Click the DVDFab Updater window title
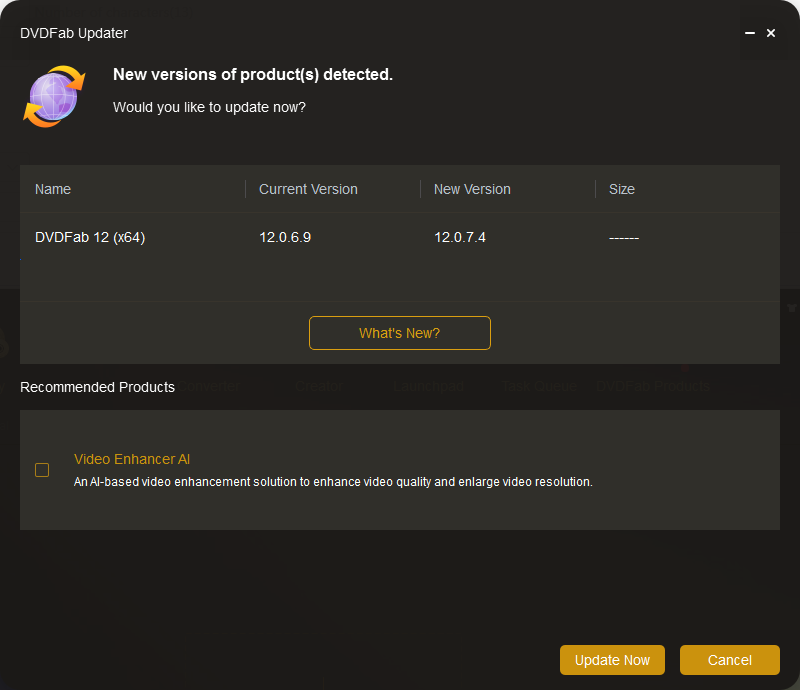 [x=74, y=33]
